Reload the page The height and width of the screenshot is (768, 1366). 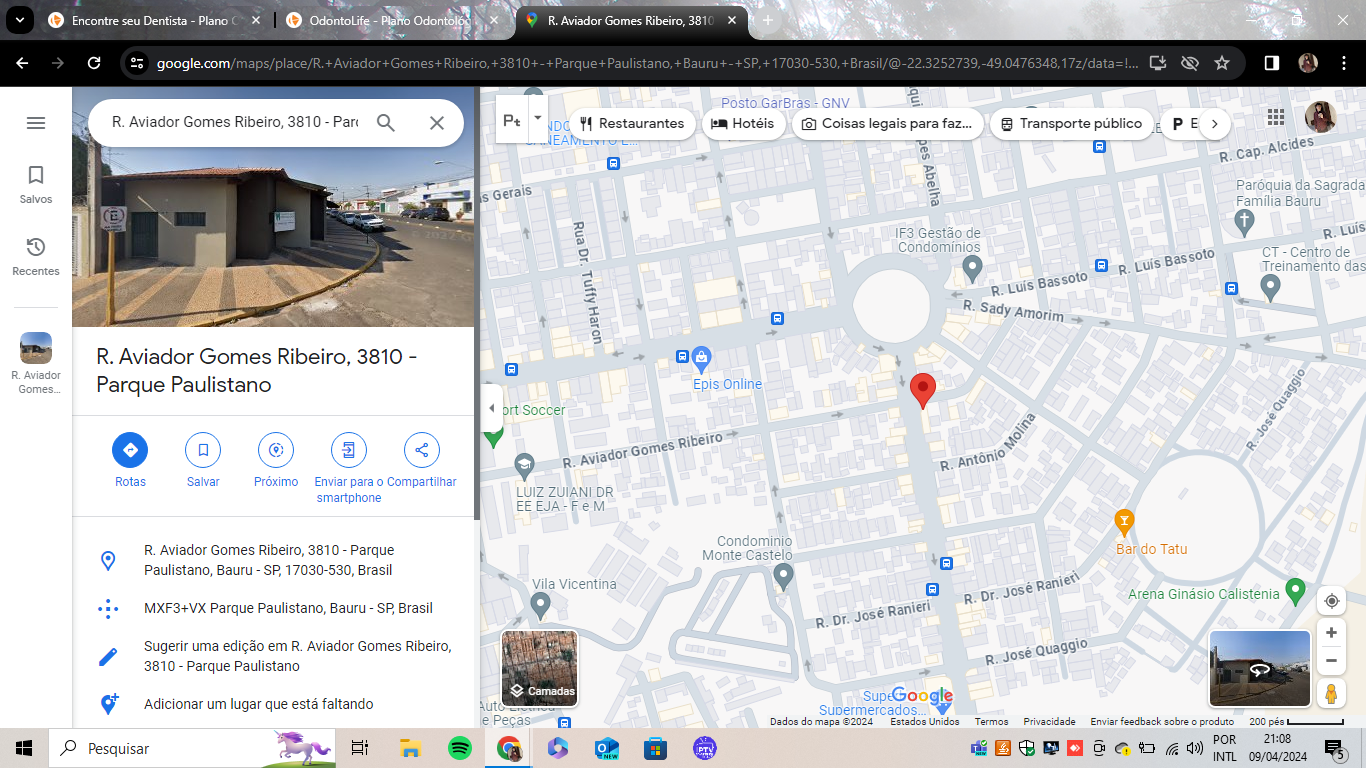94,63
